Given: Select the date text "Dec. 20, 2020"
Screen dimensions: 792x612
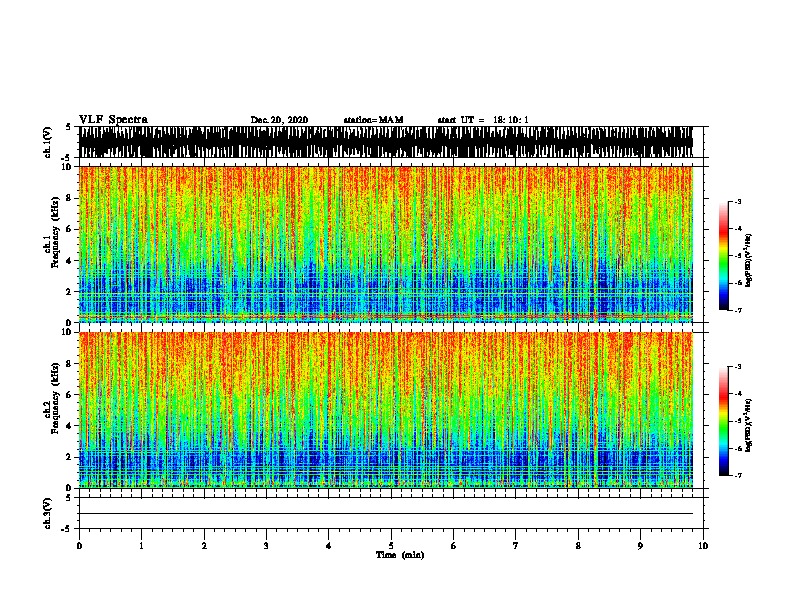Looking at the screenshot, I should point(279,120).
